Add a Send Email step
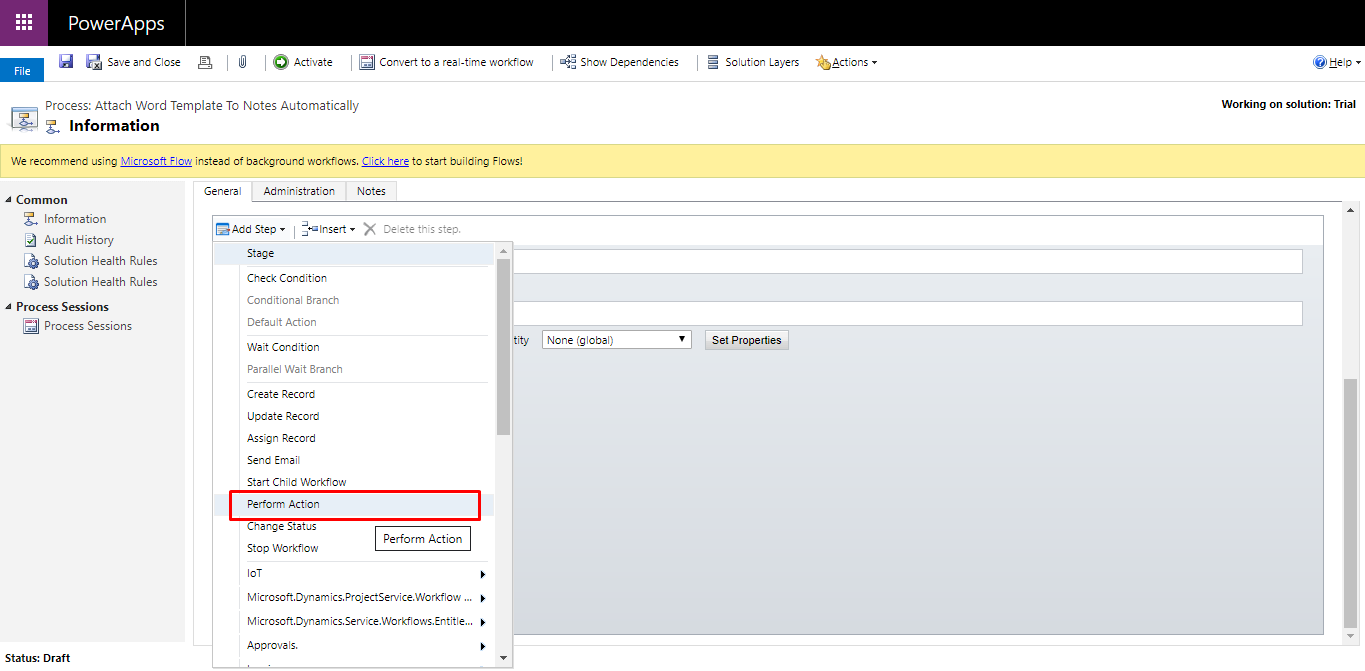The height and width of the screenshot is (671, 1365). pos(354,460)
